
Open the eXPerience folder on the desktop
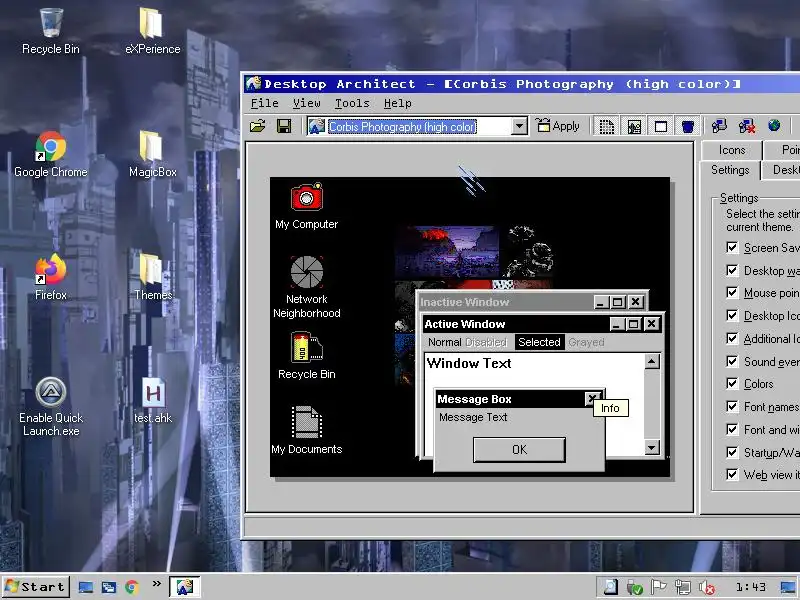coord(153,31)
